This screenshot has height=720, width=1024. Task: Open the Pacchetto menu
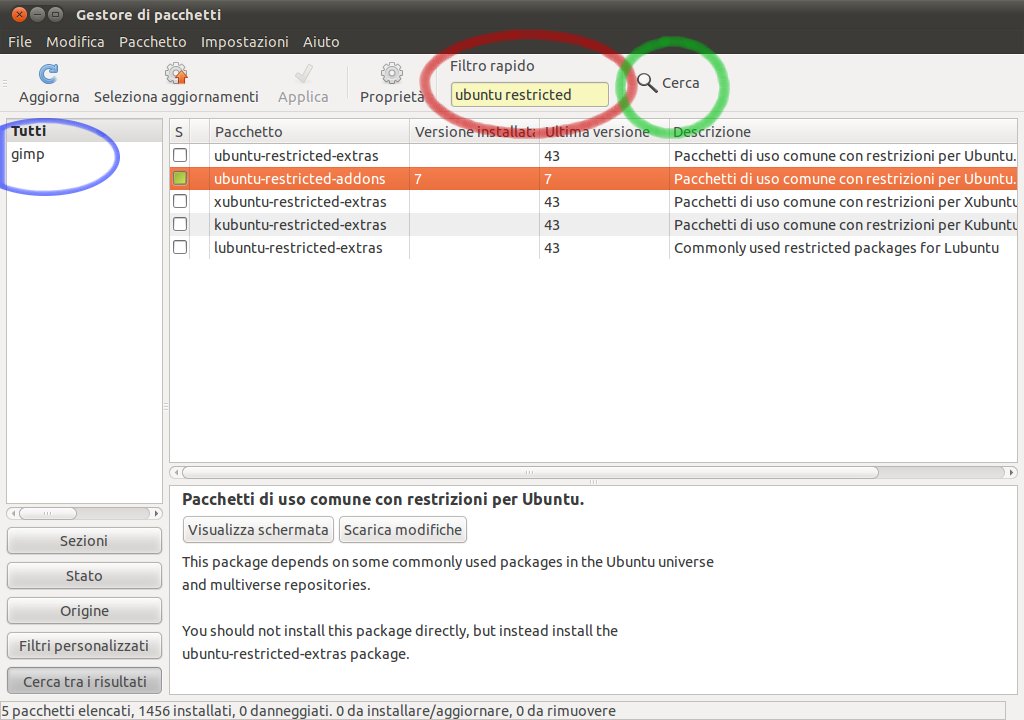[x=152, y=42]
